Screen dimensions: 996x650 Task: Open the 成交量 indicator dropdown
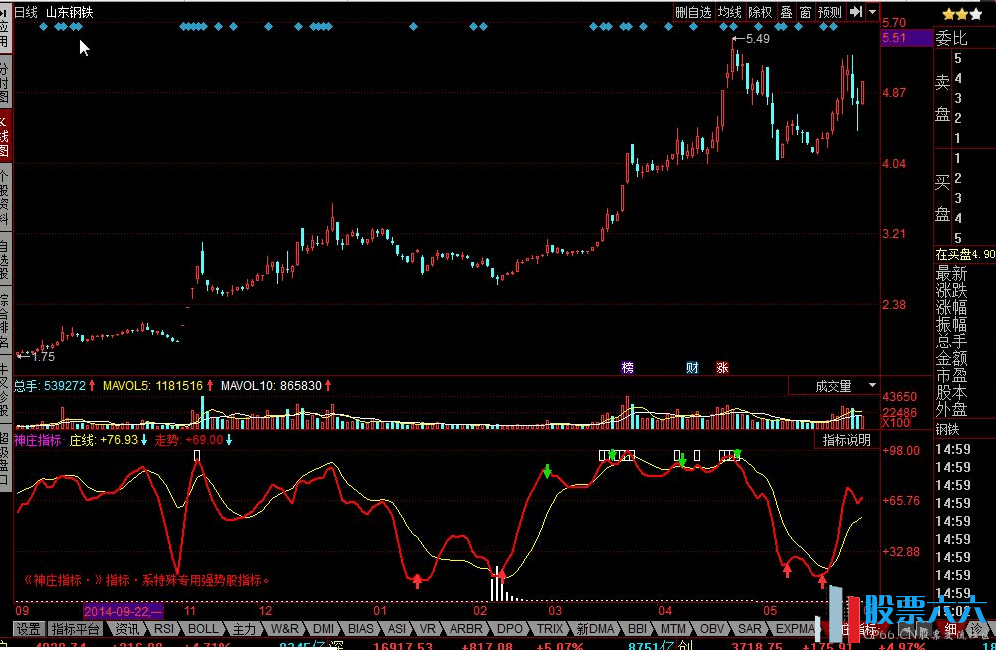point(833,385)
